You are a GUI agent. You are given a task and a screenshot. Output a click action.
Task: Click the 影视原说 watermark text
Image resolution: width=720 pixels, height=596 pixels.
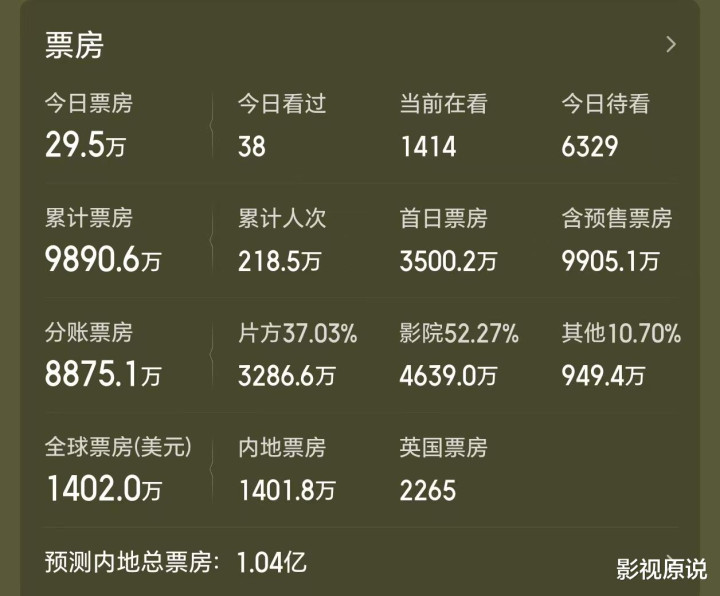[x=661, y=567]
